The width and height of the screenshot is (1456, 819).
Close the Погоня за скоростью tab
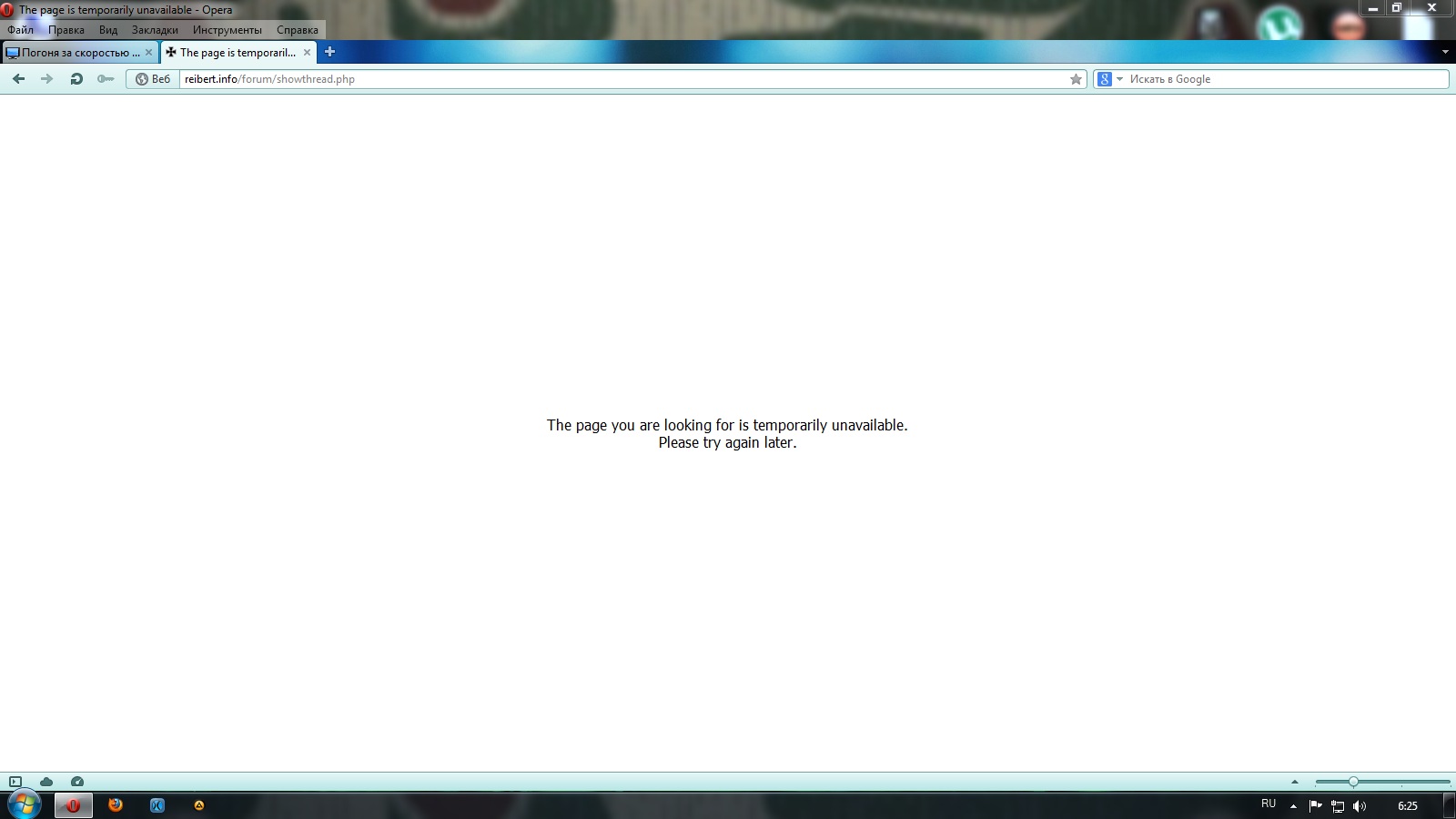(x=148, y=52)
